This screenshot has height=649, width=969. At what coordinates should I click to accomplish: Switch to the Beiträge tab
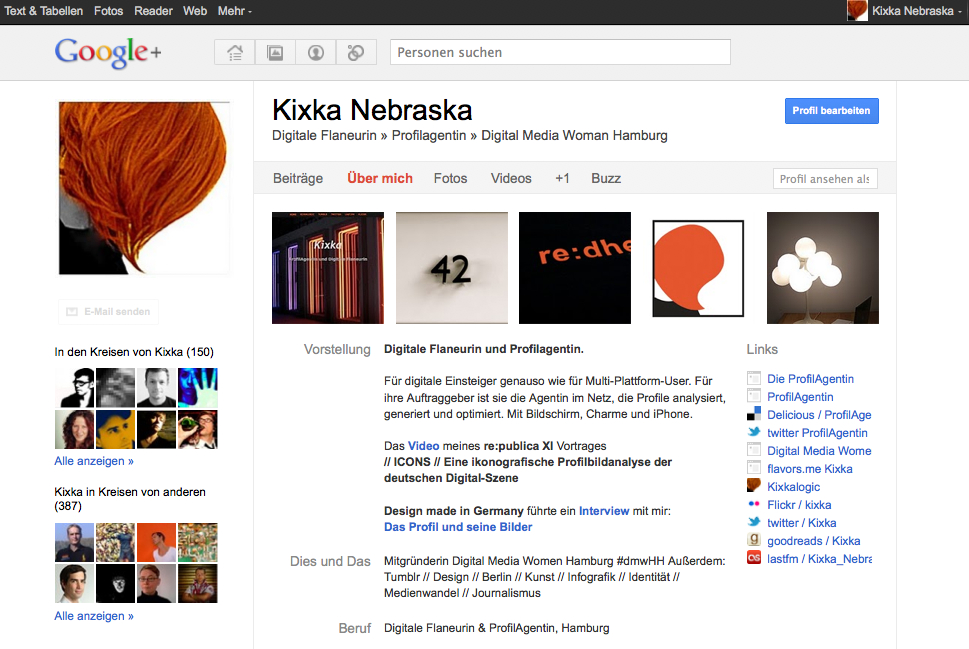[x=298, y=178]
